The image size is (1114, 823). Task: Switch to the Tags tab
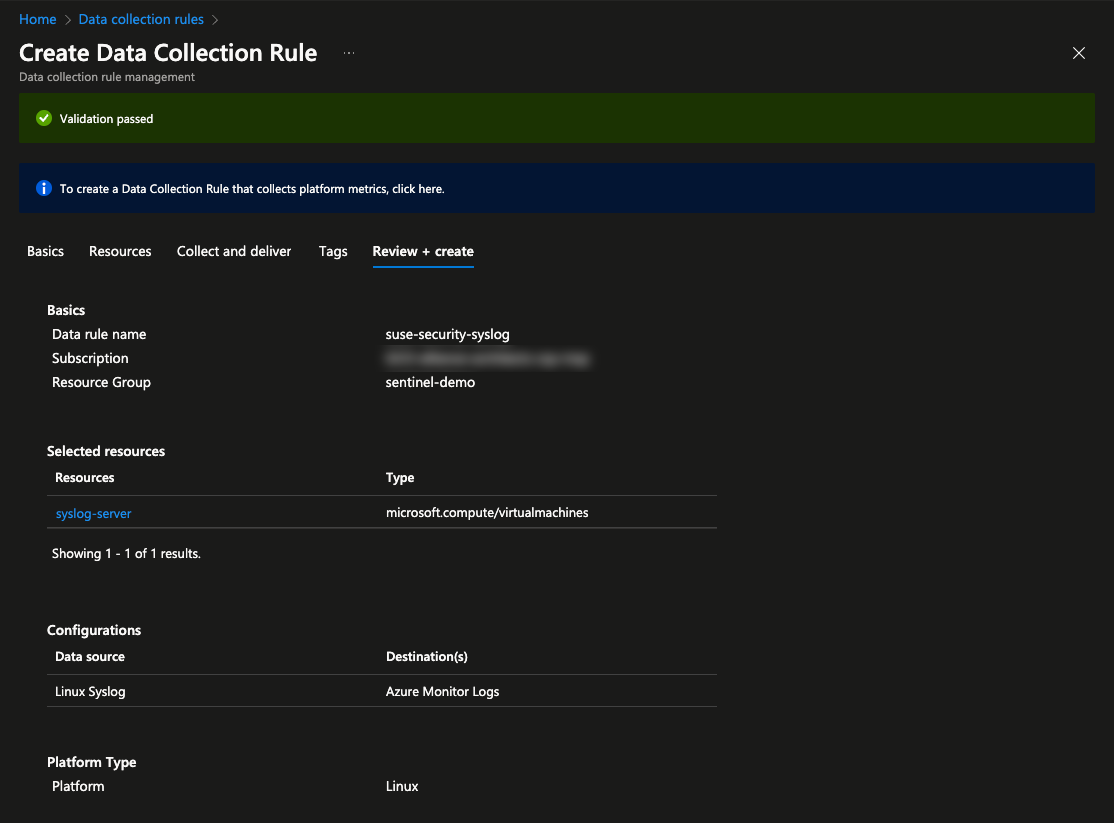tap(332, 251)
